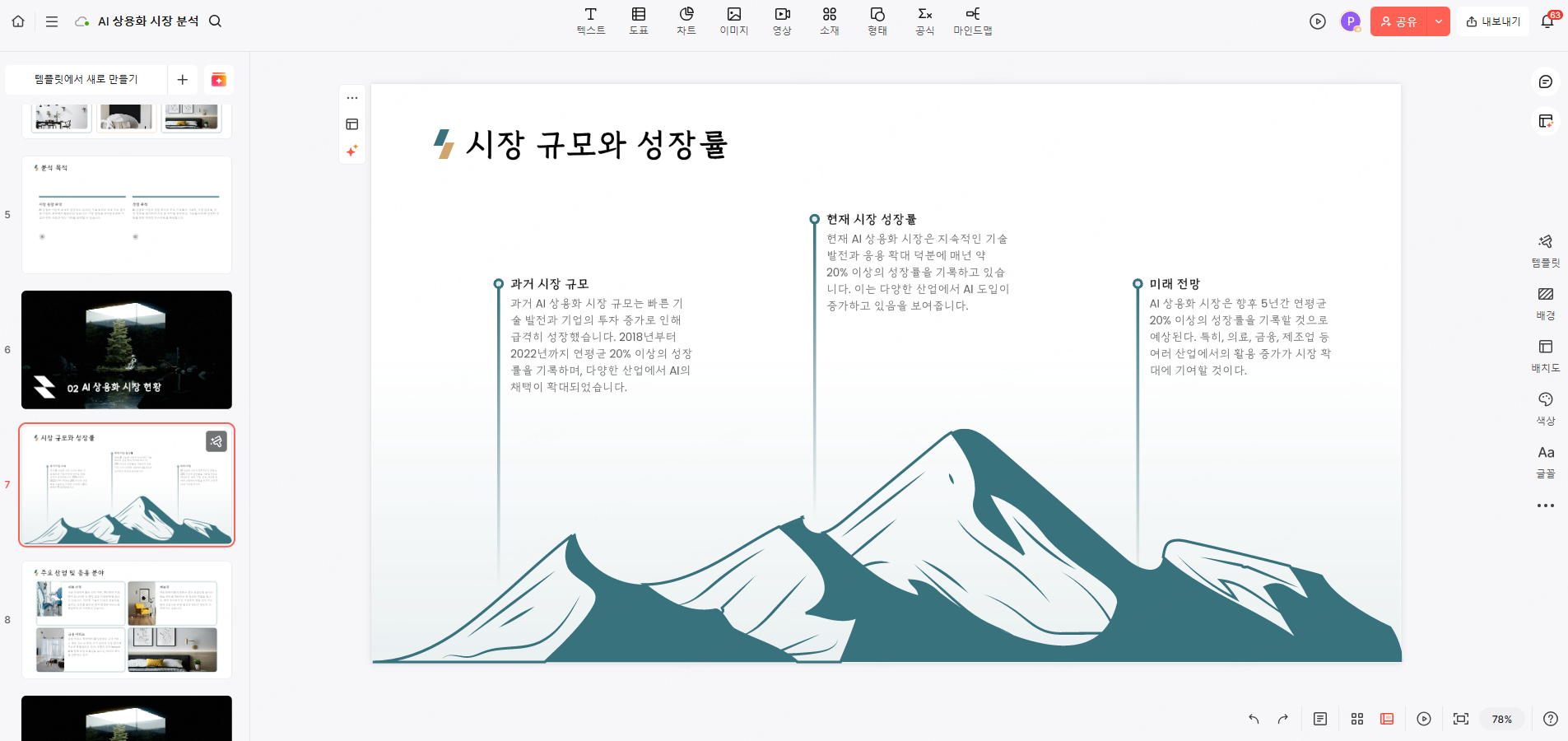
Task: Switch to grid slide overview
Action: tap(1357, 719)
